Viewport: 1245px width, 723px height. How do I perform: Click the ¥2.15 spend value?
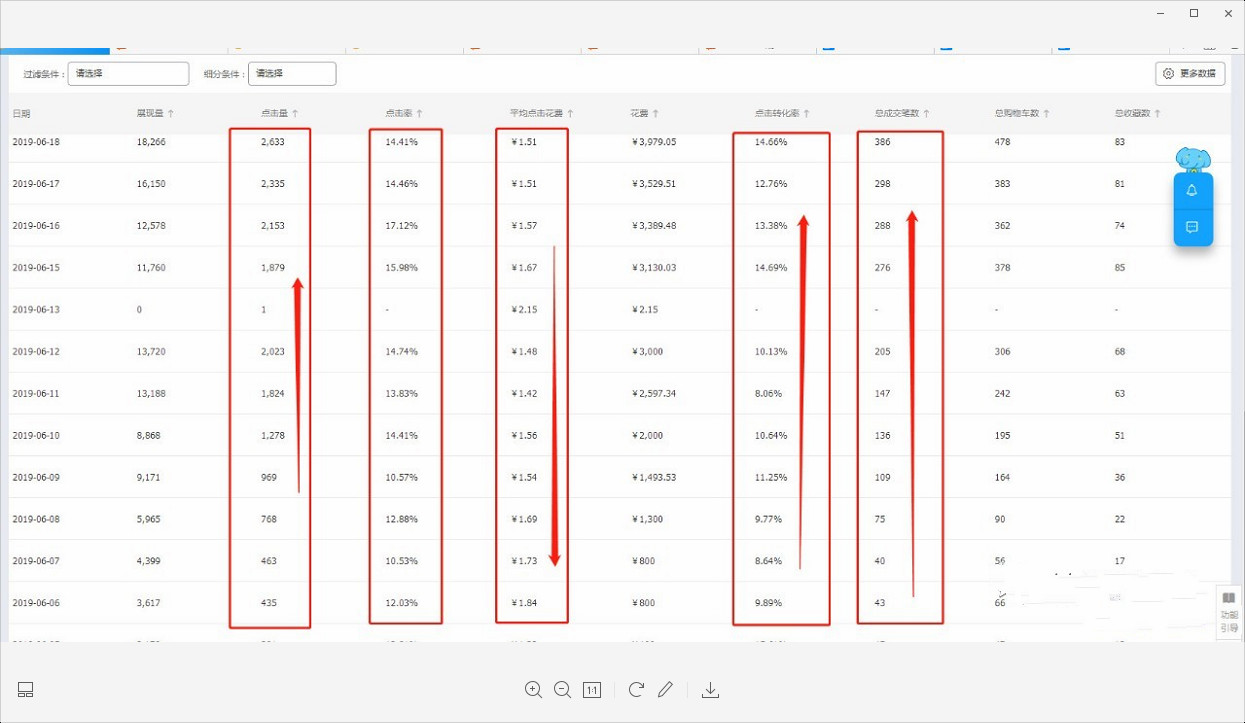644,310
